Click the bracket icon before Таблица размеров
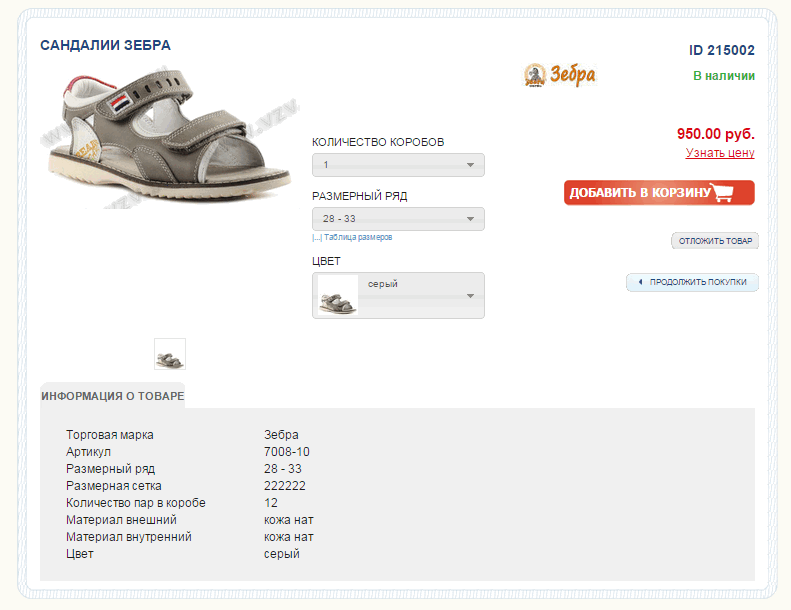 (317, 238)
